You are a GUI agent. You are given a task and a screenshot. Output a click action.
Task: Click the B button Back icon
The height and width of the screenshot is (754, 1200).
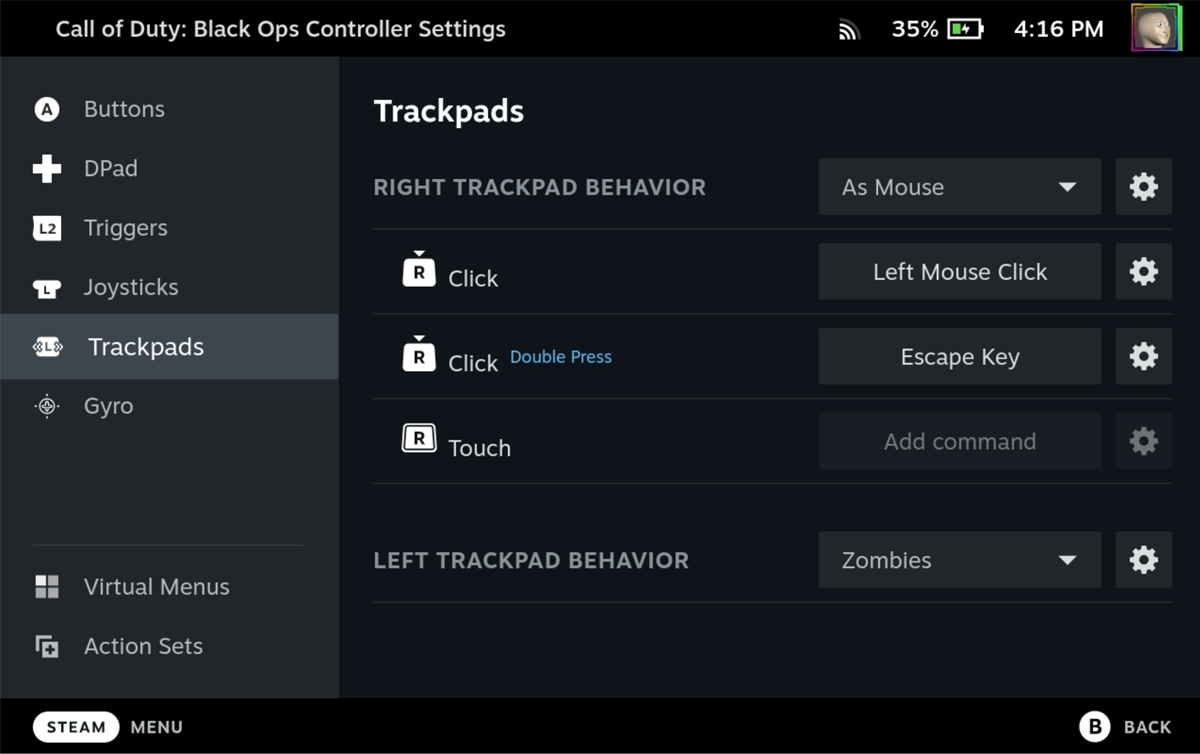click(1094, 727)
